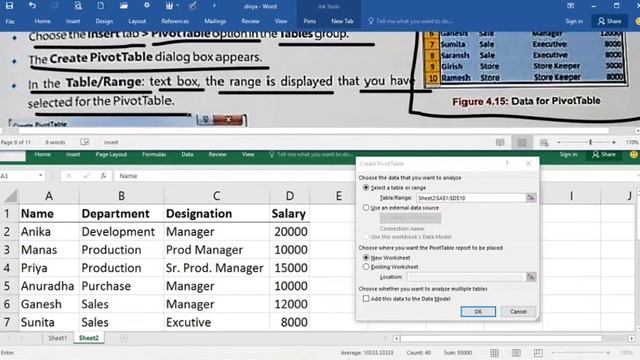This screenshot has height=360, width=640.
Task: Open the File tab in Word
Action: coord(10,21)
